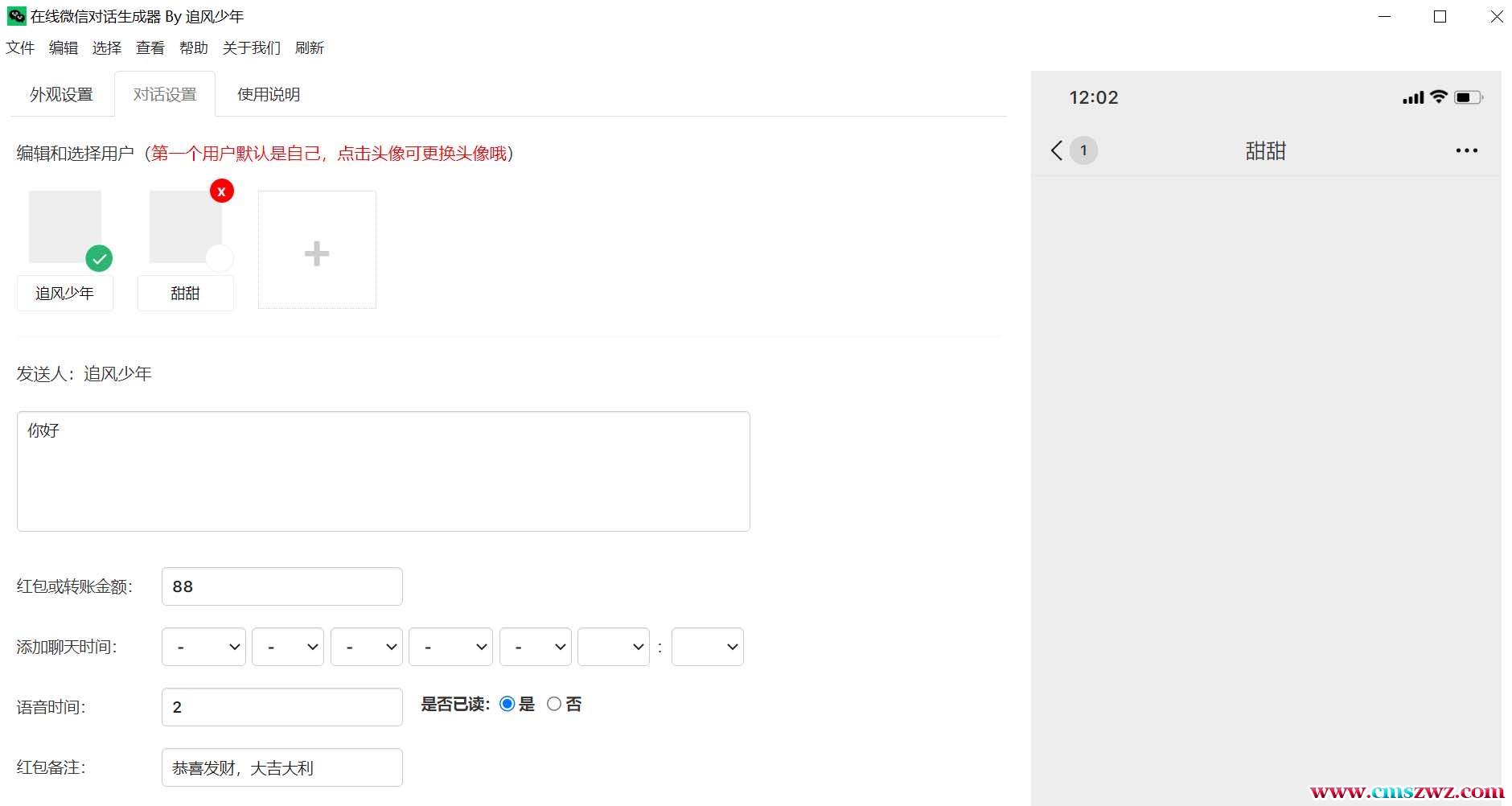
Task: Click the plus icon to add a user
Action: (317, 253)
